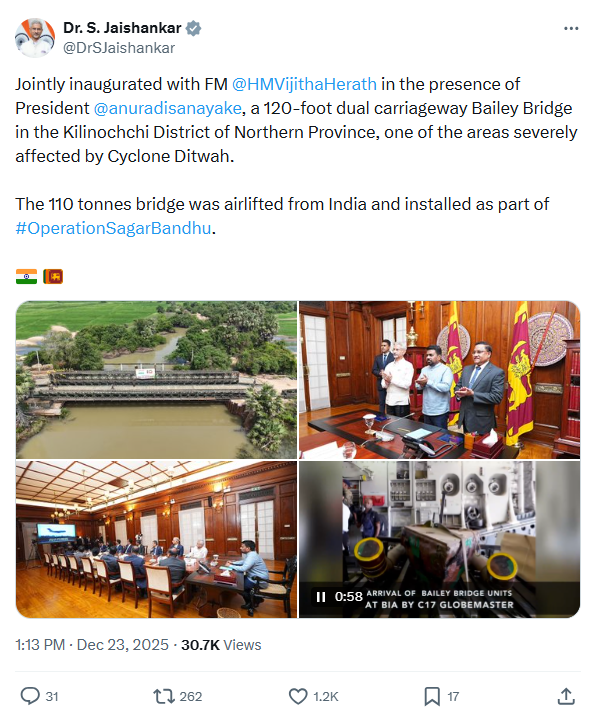The height and width of the screenshot is (723, 597).
Task: Repost this tweet via retweet icon
Action: pos(164,696)
